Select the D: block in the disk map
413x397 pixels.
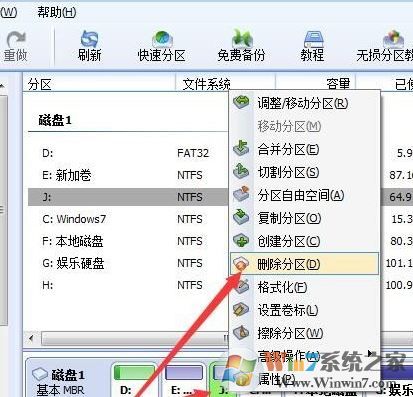[x=134, y=380]
